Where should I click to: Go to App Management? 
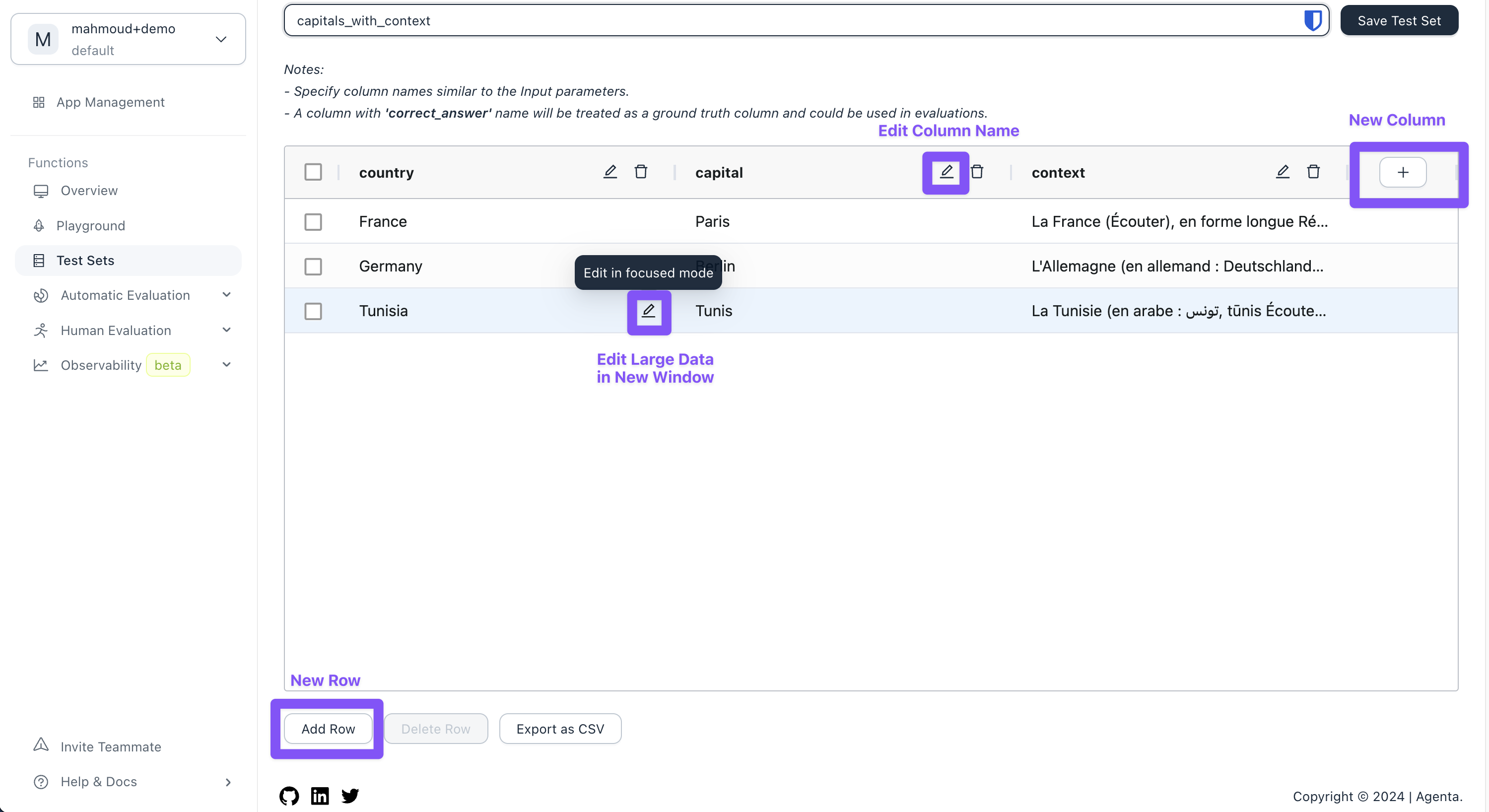pos(129,102)
